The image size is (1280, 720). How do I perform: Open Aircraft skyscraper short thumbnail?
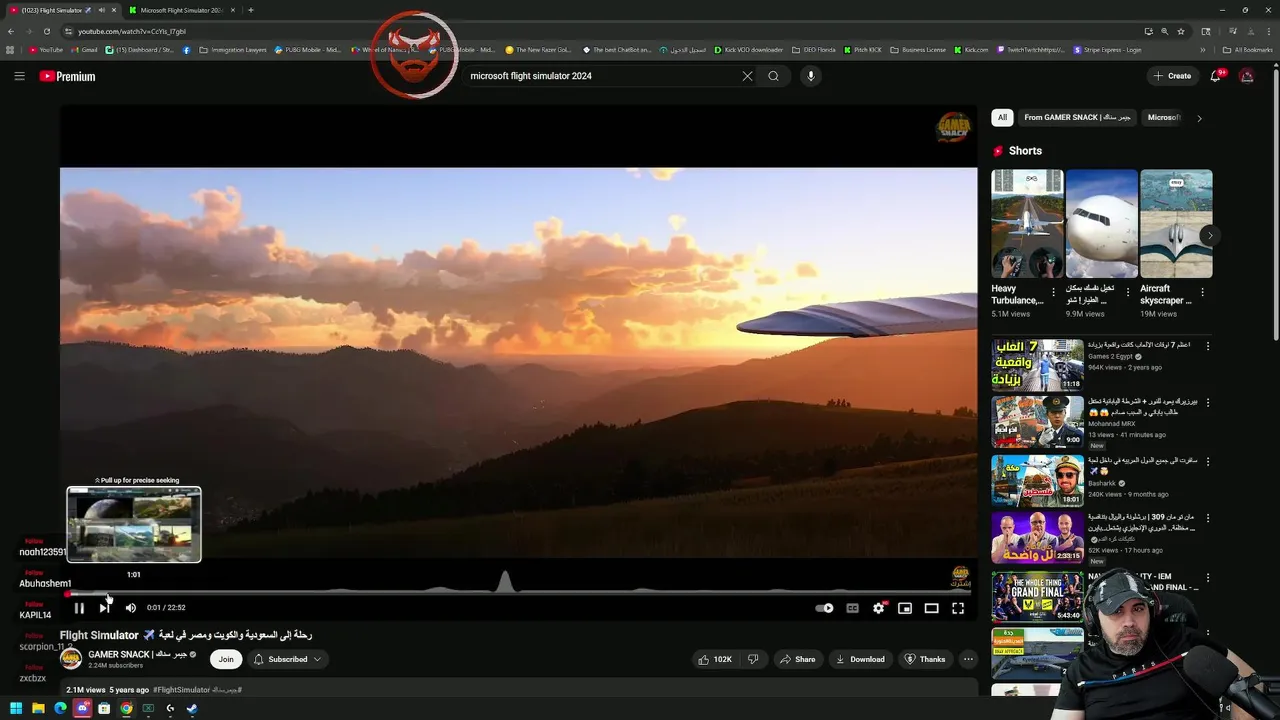click(1176, 224)
